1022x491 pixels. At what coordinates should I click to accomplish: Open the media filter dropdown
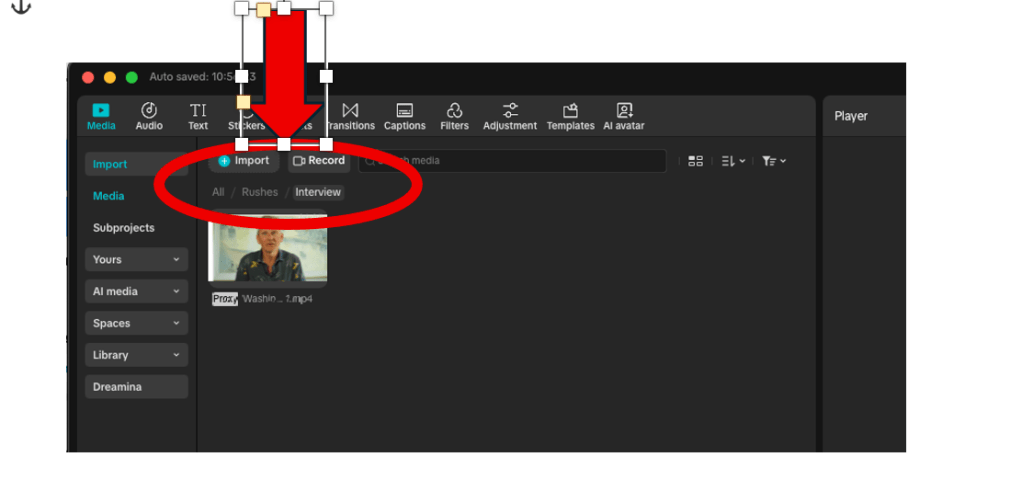pos(773,161)
